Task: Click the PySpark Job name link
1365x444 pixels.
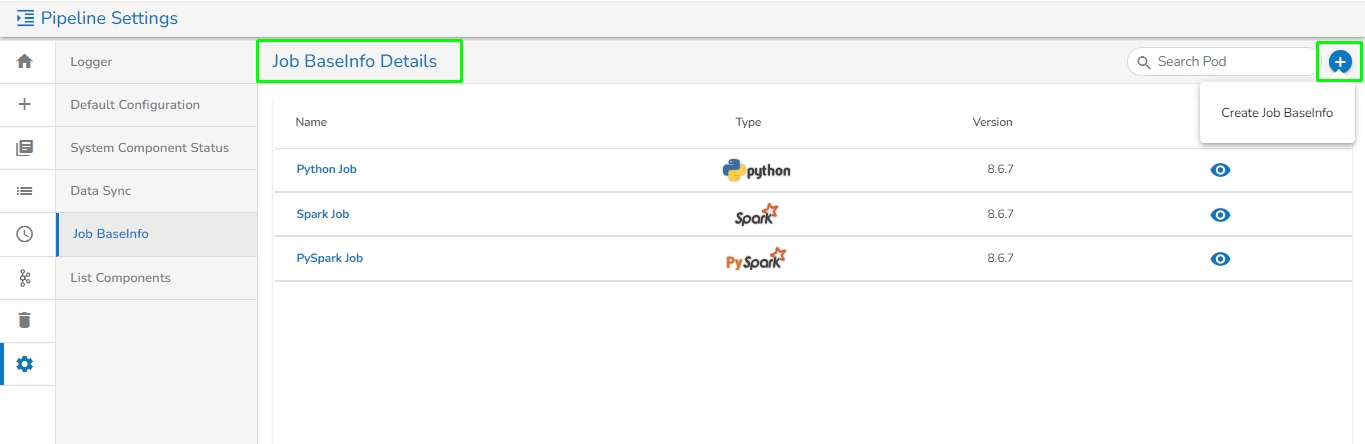Action: (x=329, y=258)
